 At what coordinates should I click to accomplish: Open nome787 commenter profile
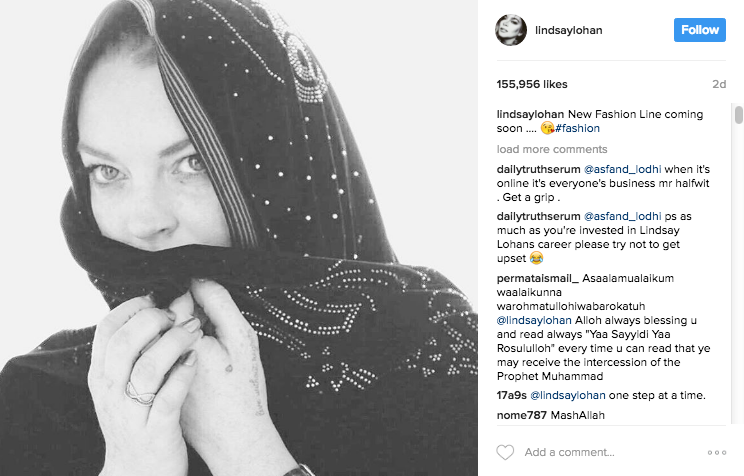[x=521, y=415]
